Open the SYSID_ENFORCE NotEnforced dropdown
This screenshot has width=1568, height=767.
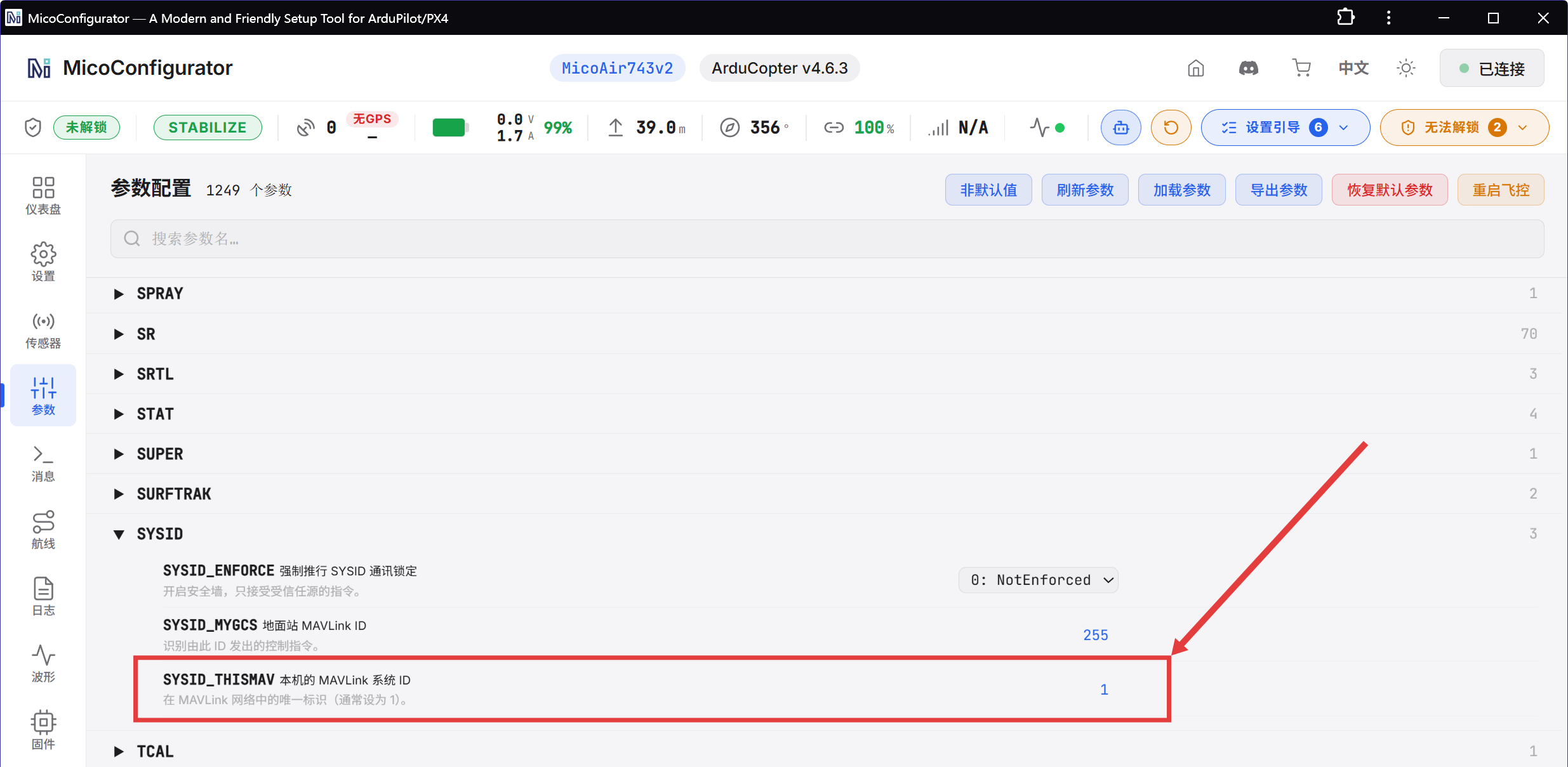(x=1038, y=580)
